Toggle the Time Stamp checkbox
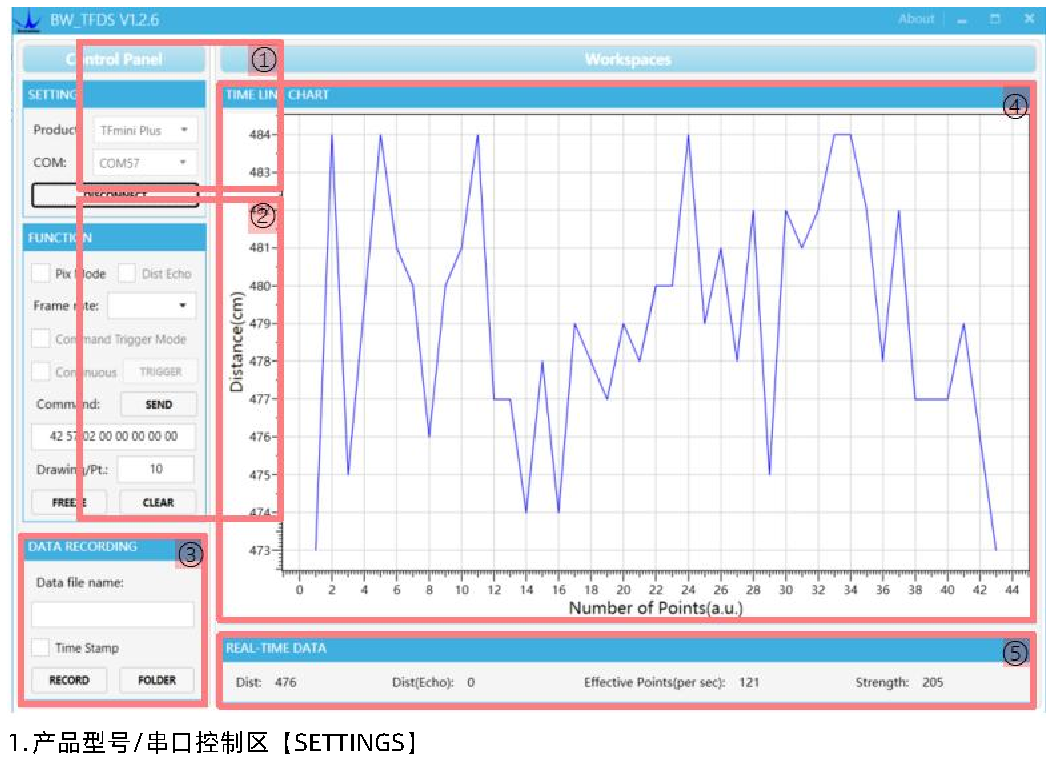This screenshot has height=763, width=1053. tap(40, 647)
